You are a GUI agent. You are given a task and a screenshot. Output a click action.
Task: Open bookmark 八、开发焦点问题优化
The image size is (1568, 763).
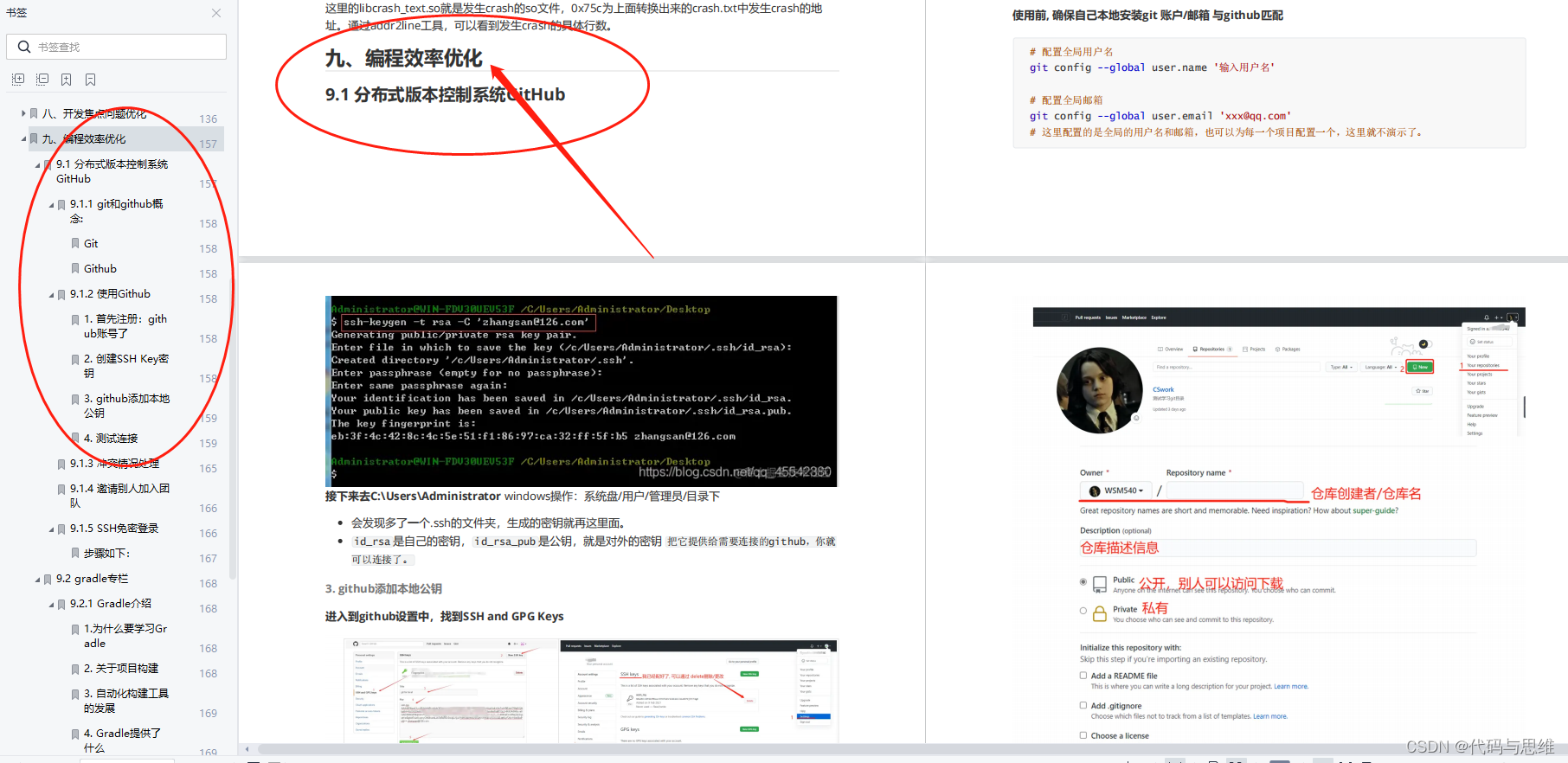point(94,113)
